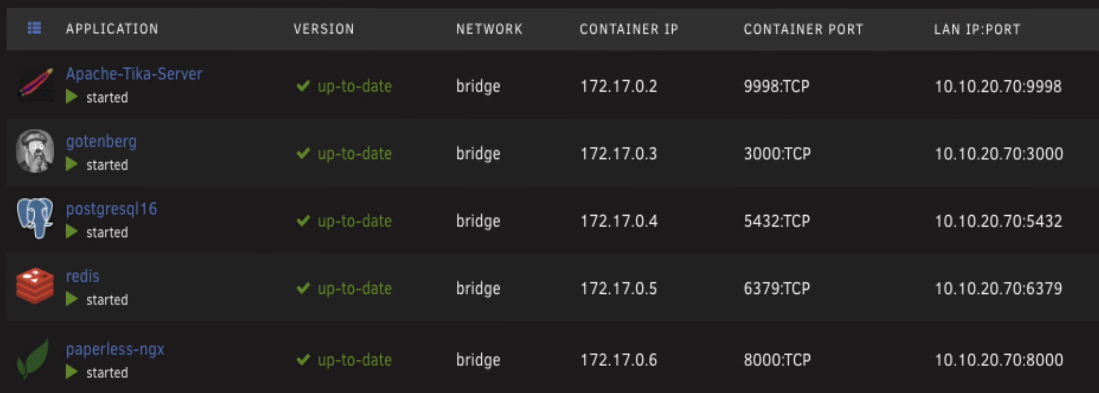
Task: Click the postgresql16 elephant icon
Action: point(34,219)
